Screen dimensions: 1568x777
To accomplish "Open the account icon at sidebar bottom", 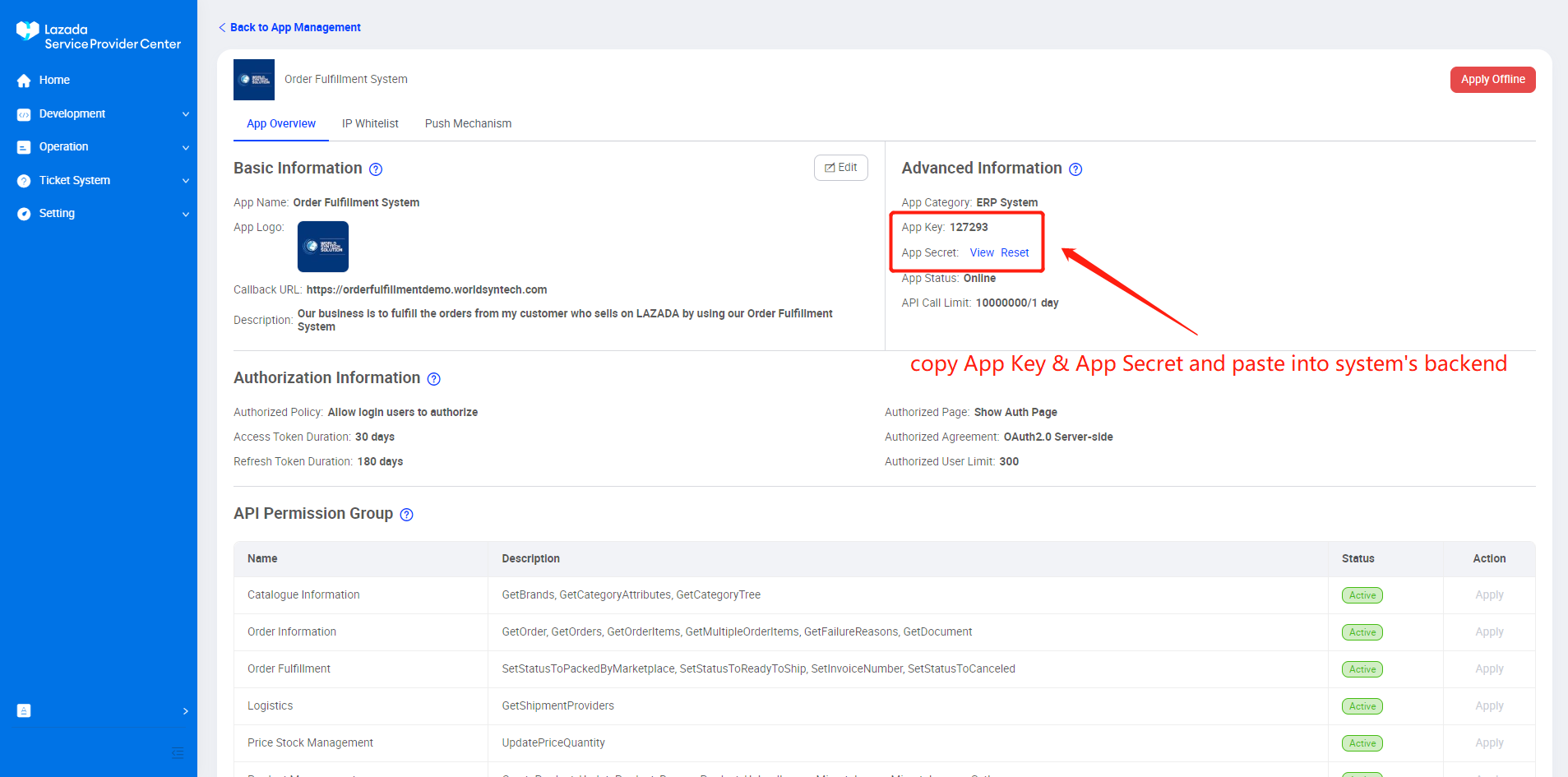I will coord(24,710).
